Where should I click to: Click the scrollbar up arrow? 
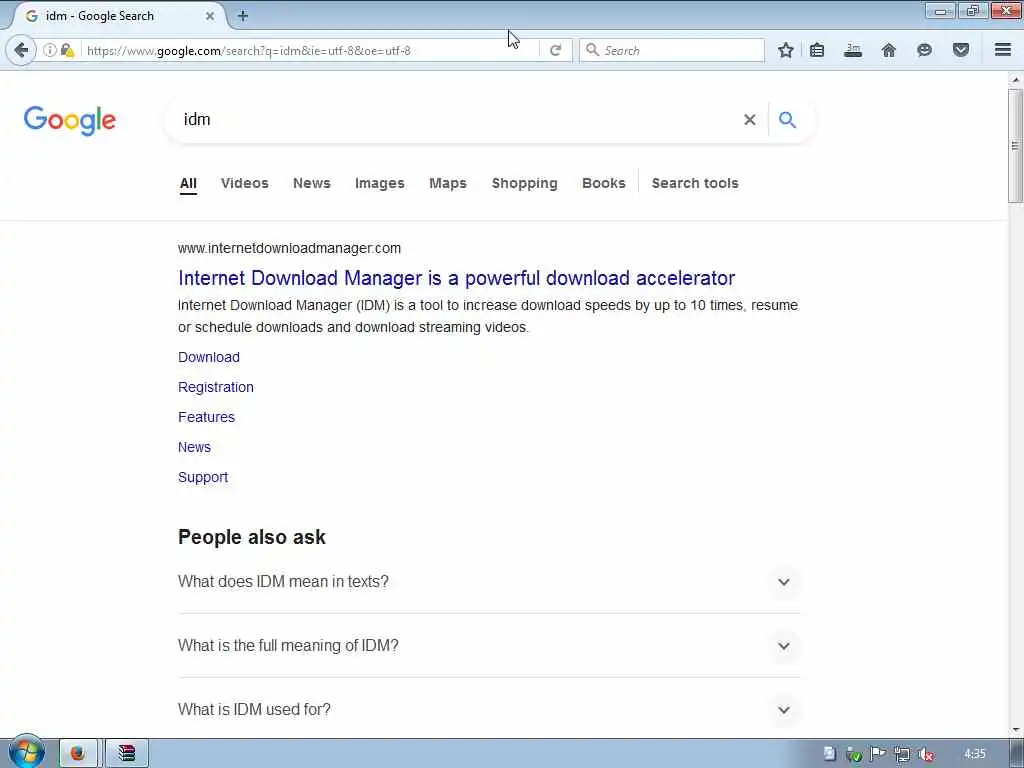click(x=1016, y=80)
